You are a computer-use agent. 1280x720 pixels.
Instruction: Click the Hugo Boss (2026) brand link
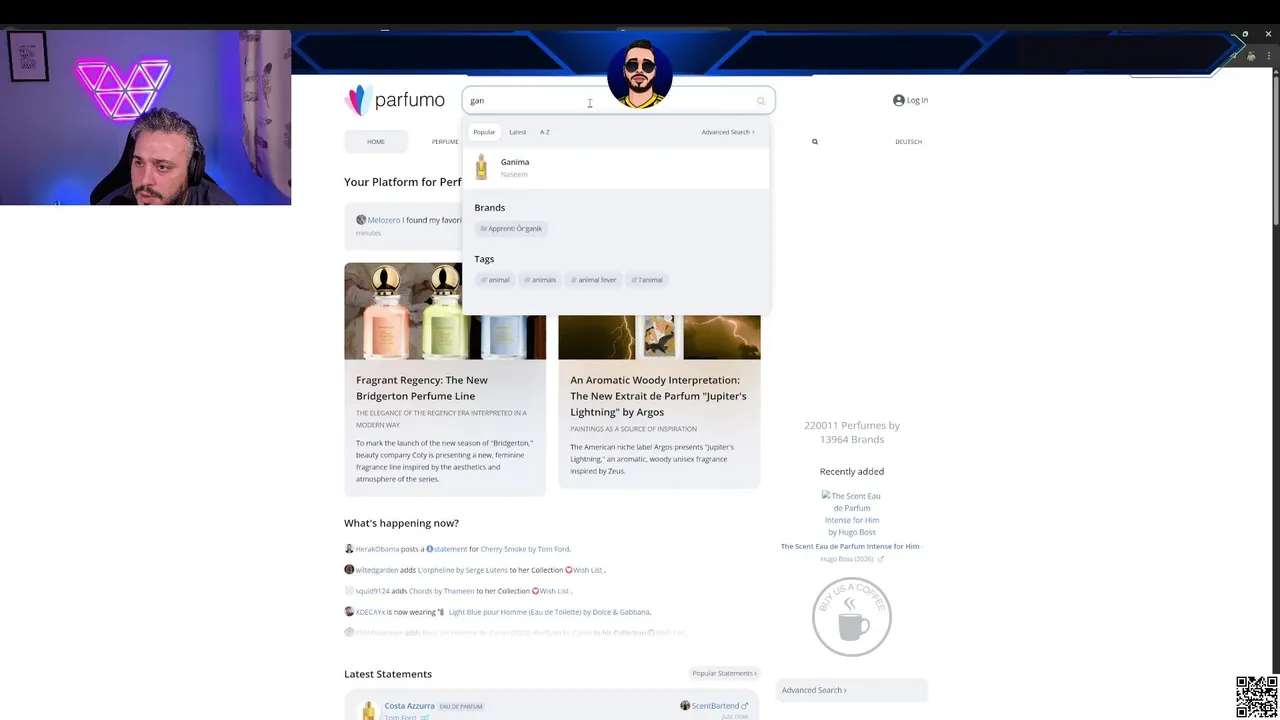(x=848, y=559)
